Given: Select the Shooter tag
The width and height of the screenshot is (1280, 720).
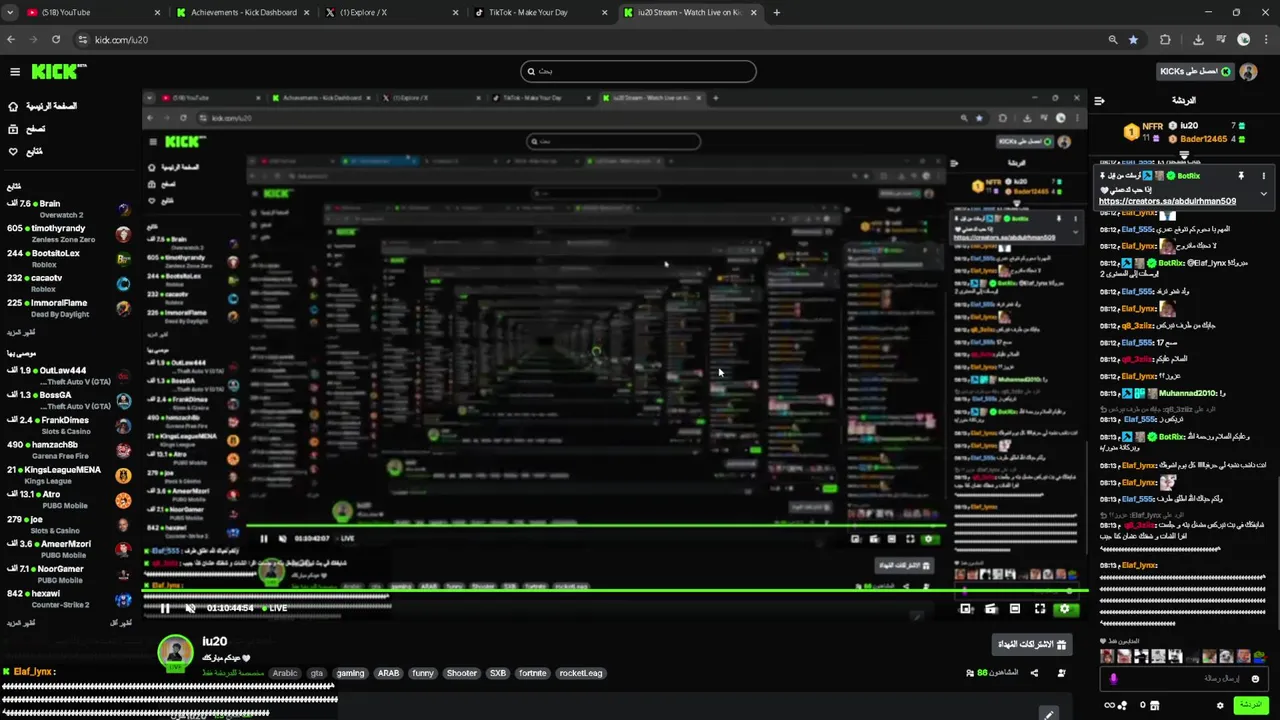Looking at the screenshot, I should coord(462,673).
